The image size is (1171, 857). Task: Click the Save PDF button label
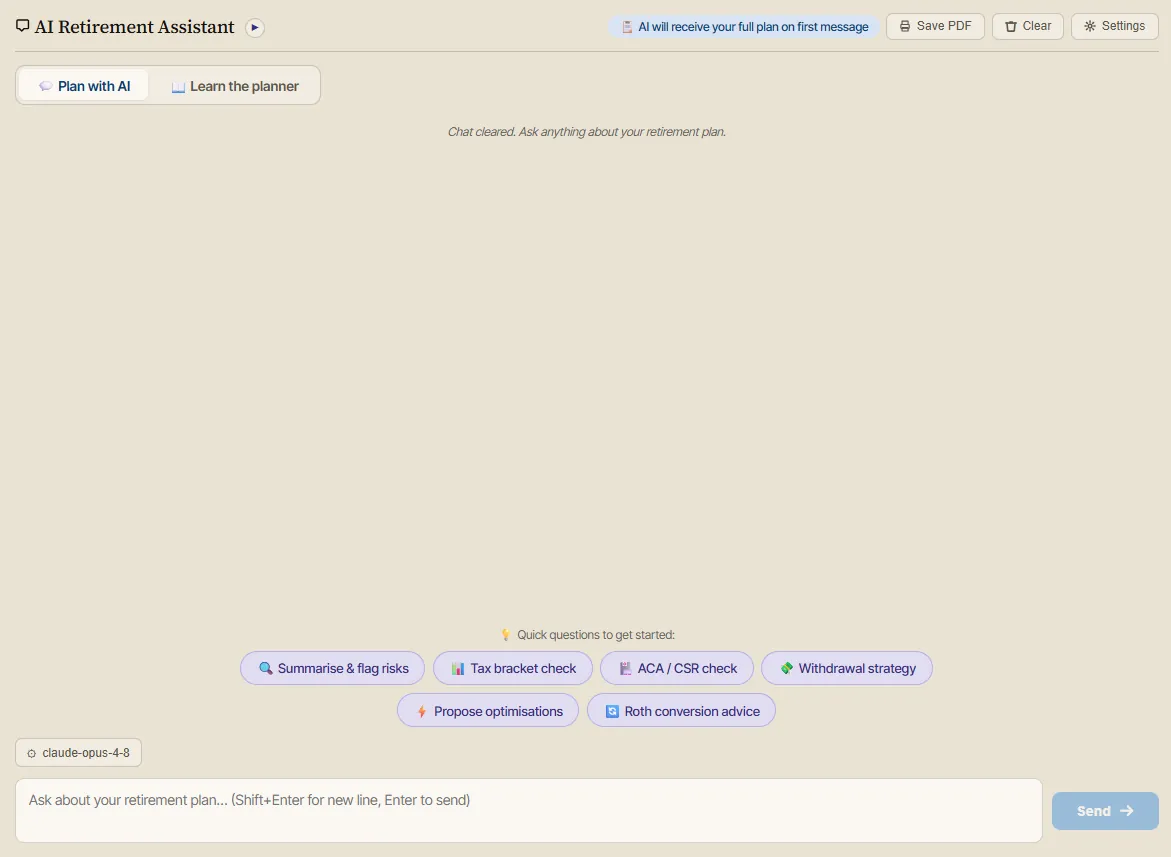pyautogui.click(x=944, y=26)
